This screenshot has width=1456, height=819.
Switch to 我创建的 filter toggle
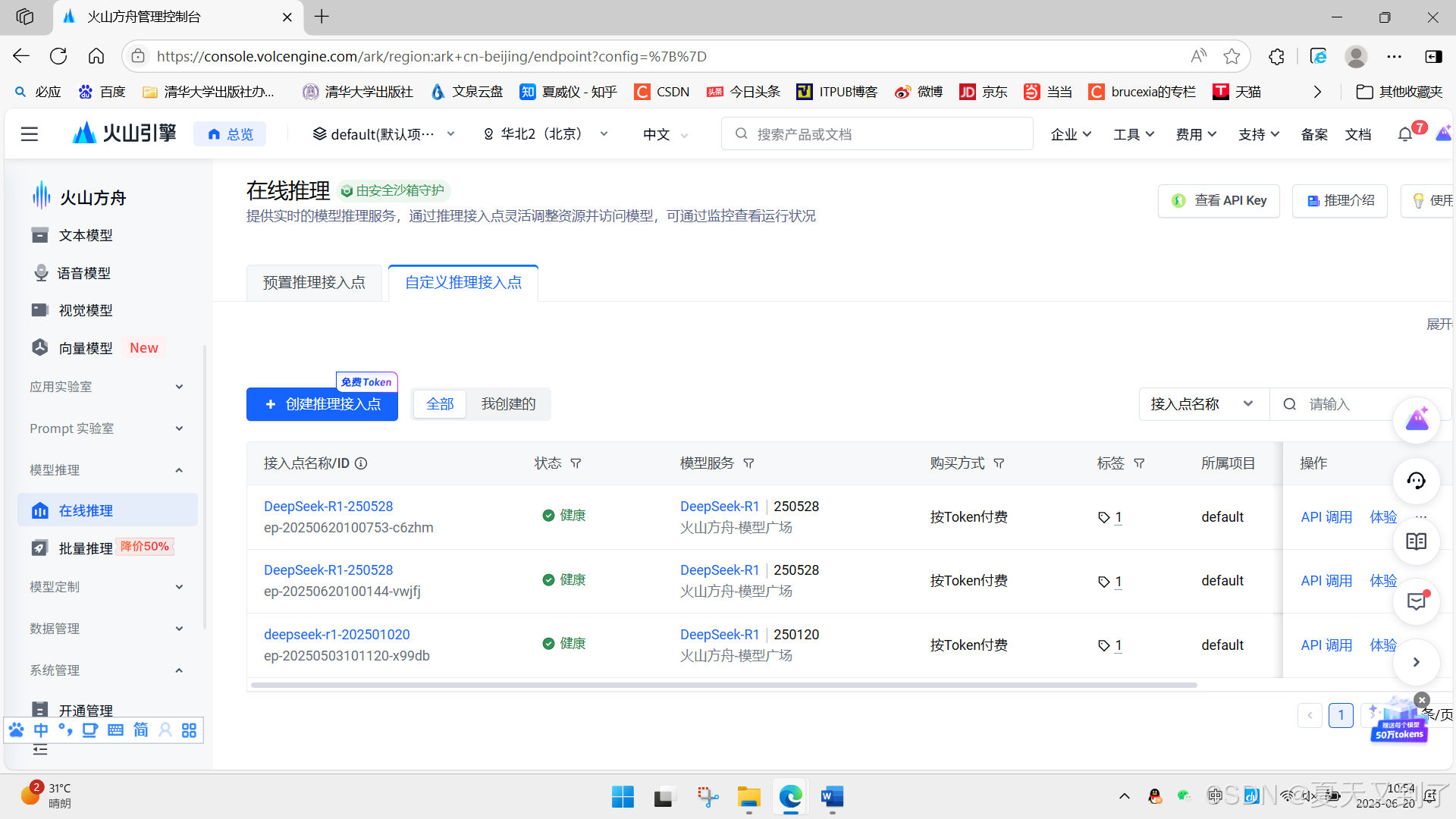pos(508,404)
